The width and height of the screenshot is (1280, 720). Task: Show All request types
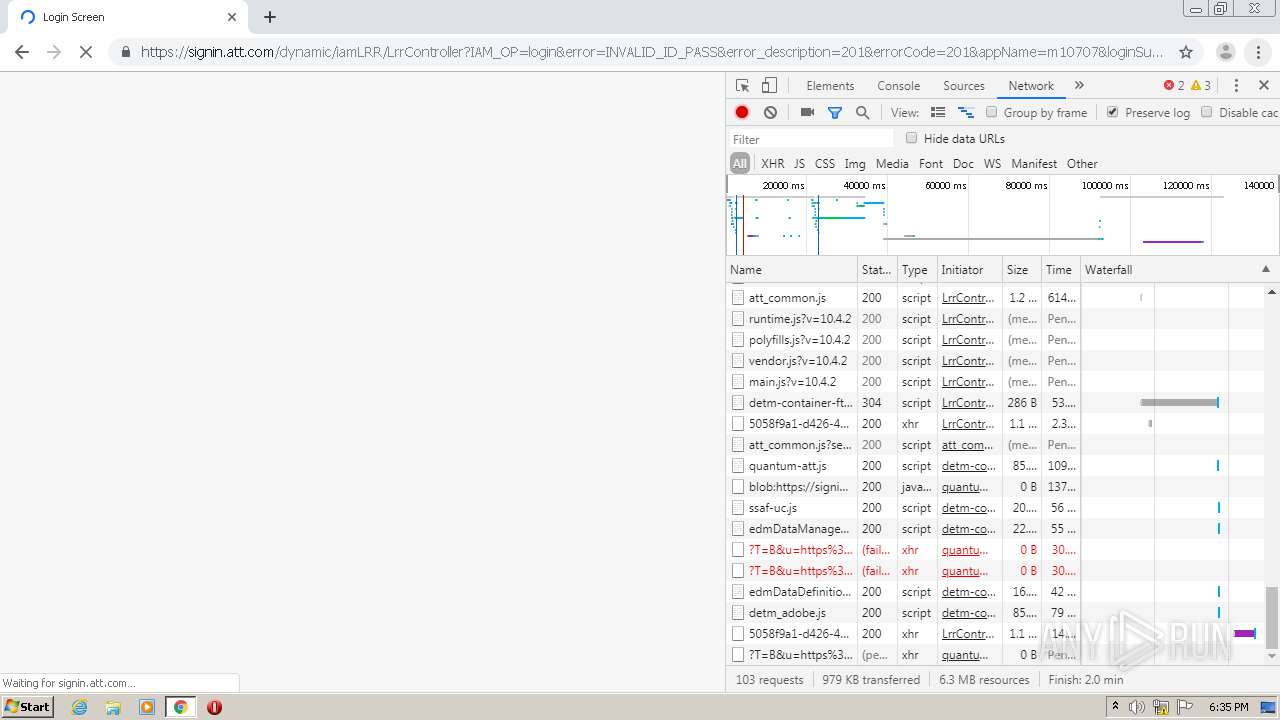tap(740, 163)
